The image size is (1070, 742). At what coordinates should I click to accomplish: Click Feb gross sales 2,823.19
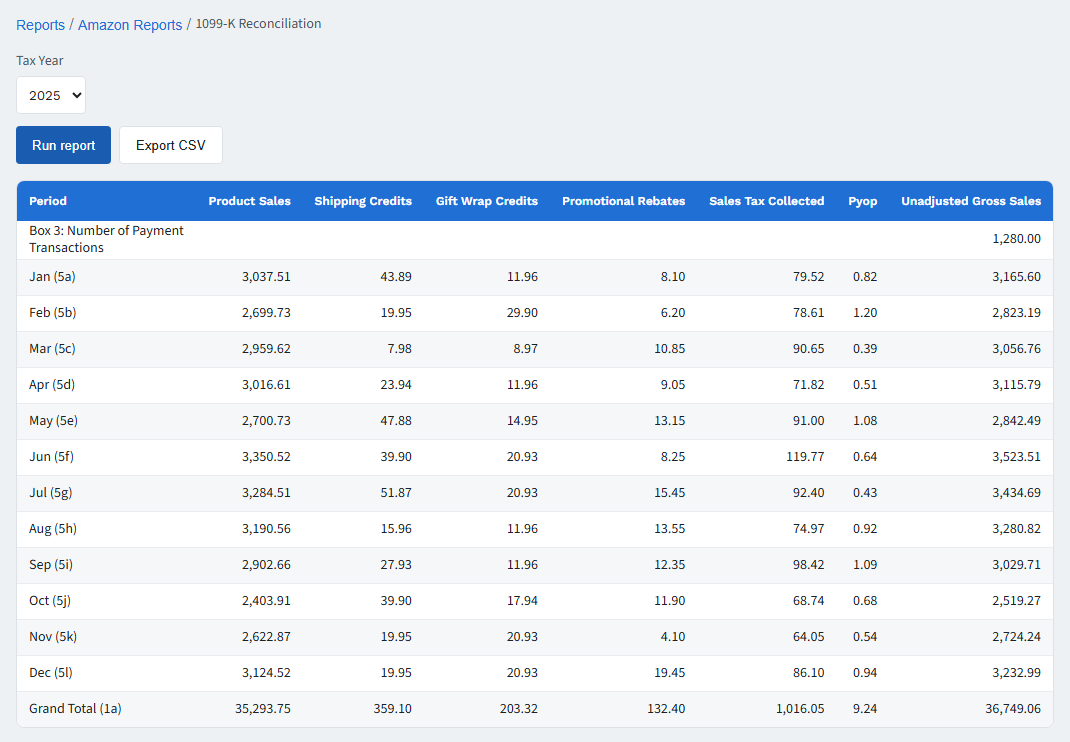click(x=1016, y=313)
